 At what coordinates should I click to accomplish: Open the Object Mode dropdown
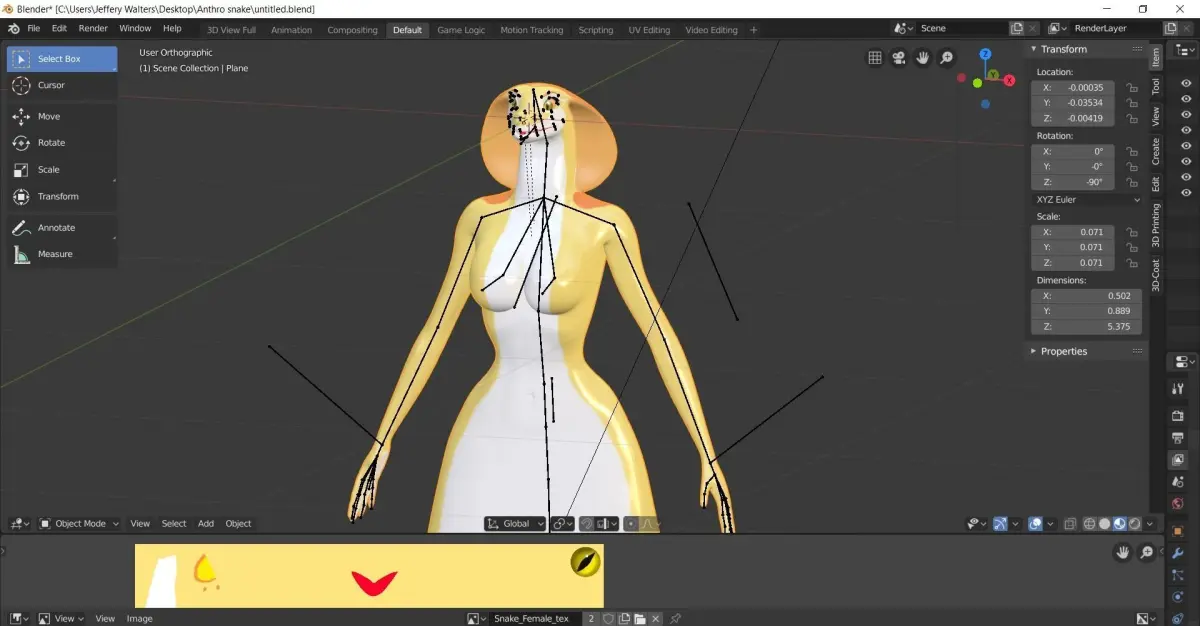pyautogui.click(x=80, y=524)
